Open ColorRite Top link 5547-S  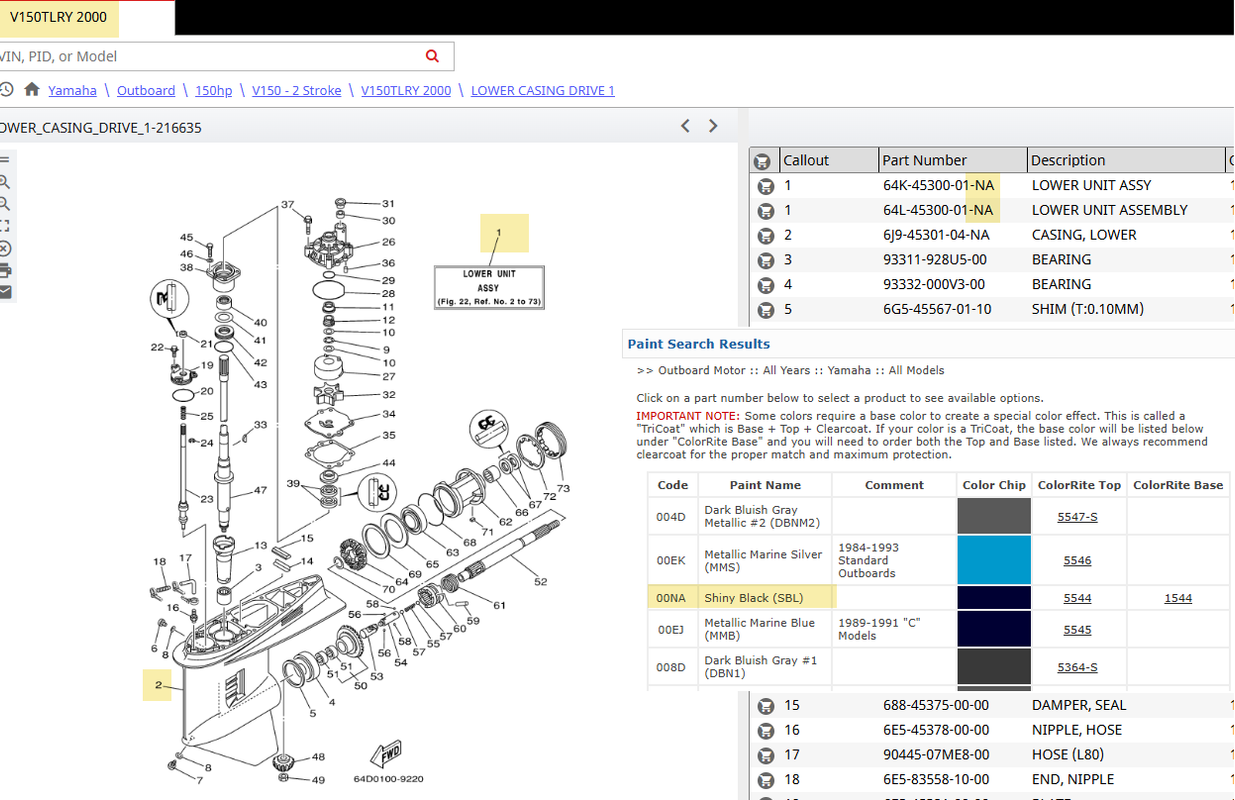coord(1077,517)
